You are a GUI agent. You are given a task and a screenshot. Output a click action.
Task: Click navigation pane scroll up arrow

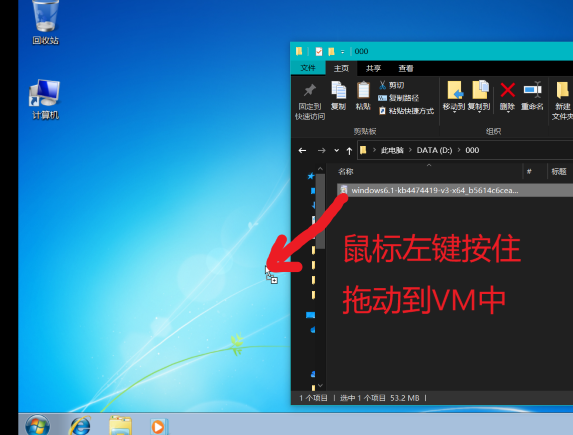coord(320,169)
